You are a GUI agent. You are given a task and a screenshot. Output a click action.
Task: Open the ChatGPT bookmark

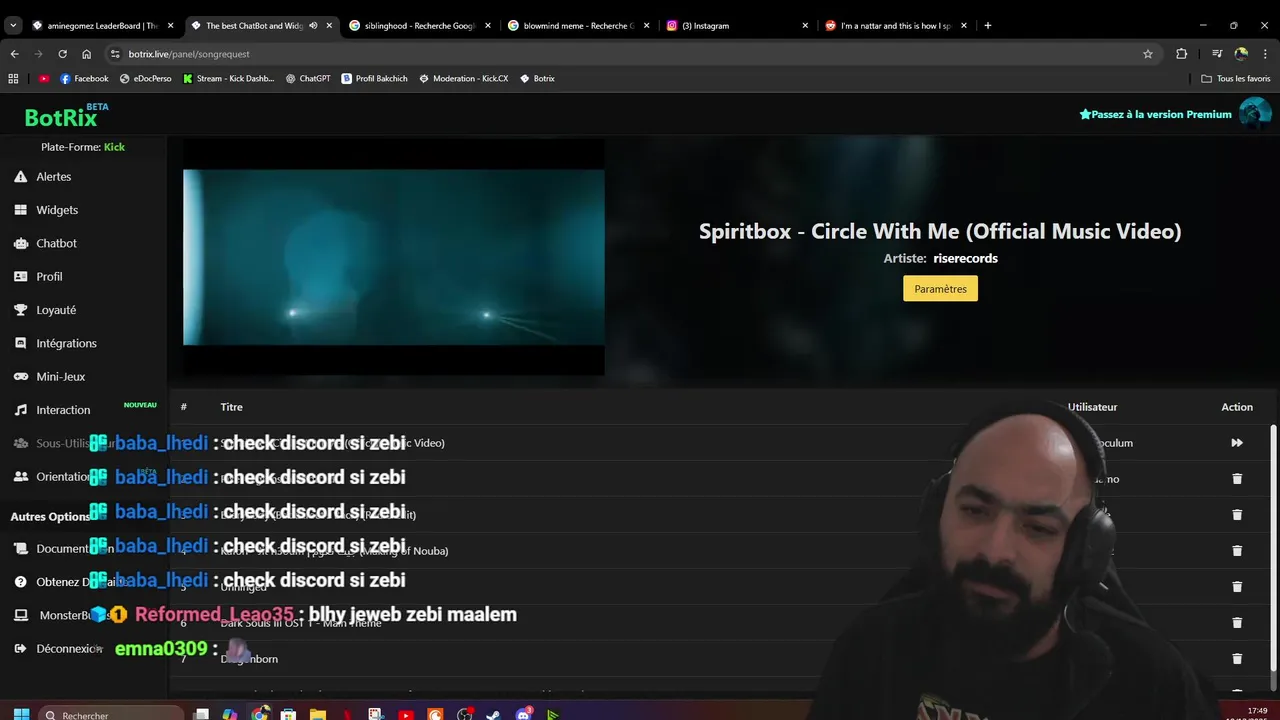click(308, 78)
